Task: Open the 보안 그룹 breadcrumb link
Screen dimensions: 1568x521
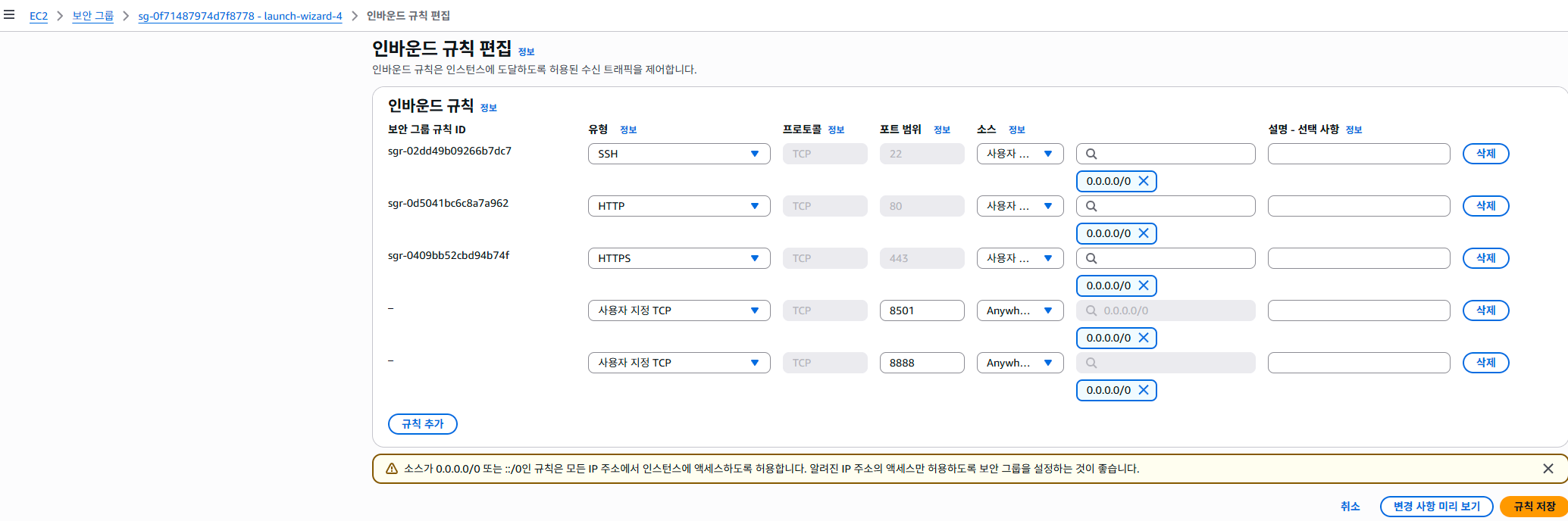Action: [x=92, y=16]
